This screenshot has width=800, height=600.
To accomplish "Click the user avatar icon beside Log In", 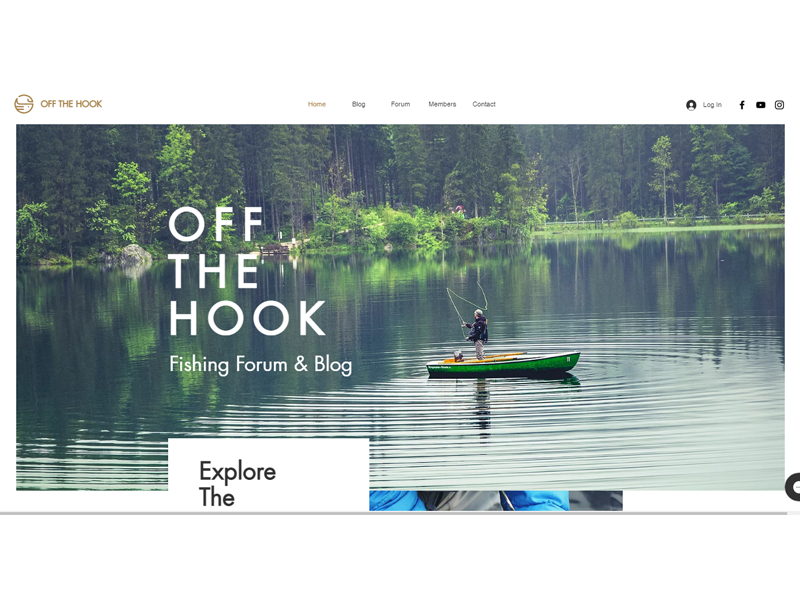I will [691, 105].
